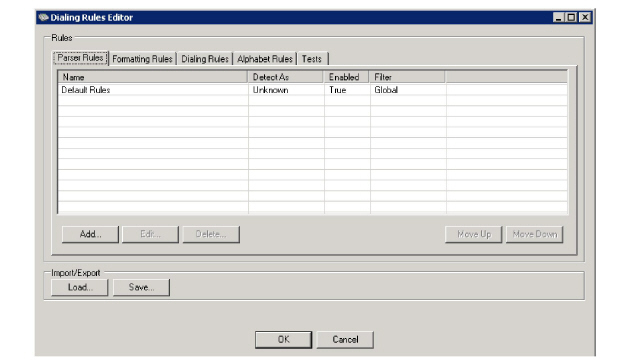Click the Global filter cell
This screenshot has width=629, height=362.
[386, 90]
